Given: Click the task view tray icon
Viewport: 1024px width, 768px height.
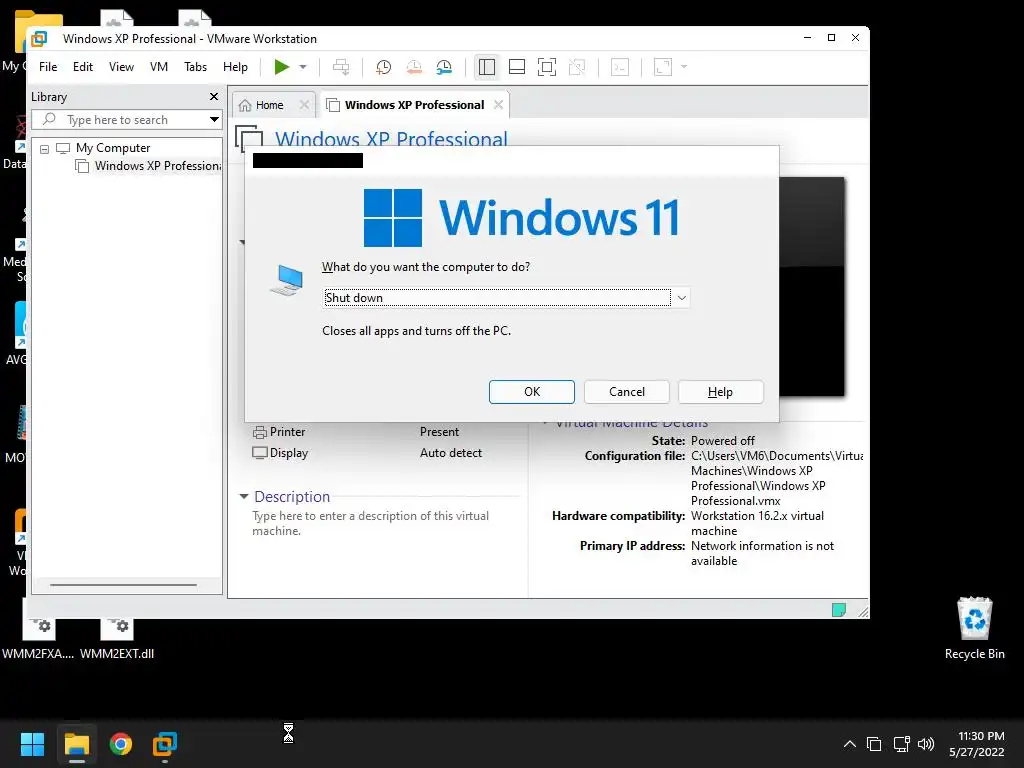Looking at the screenshot, I should (874, 744).
